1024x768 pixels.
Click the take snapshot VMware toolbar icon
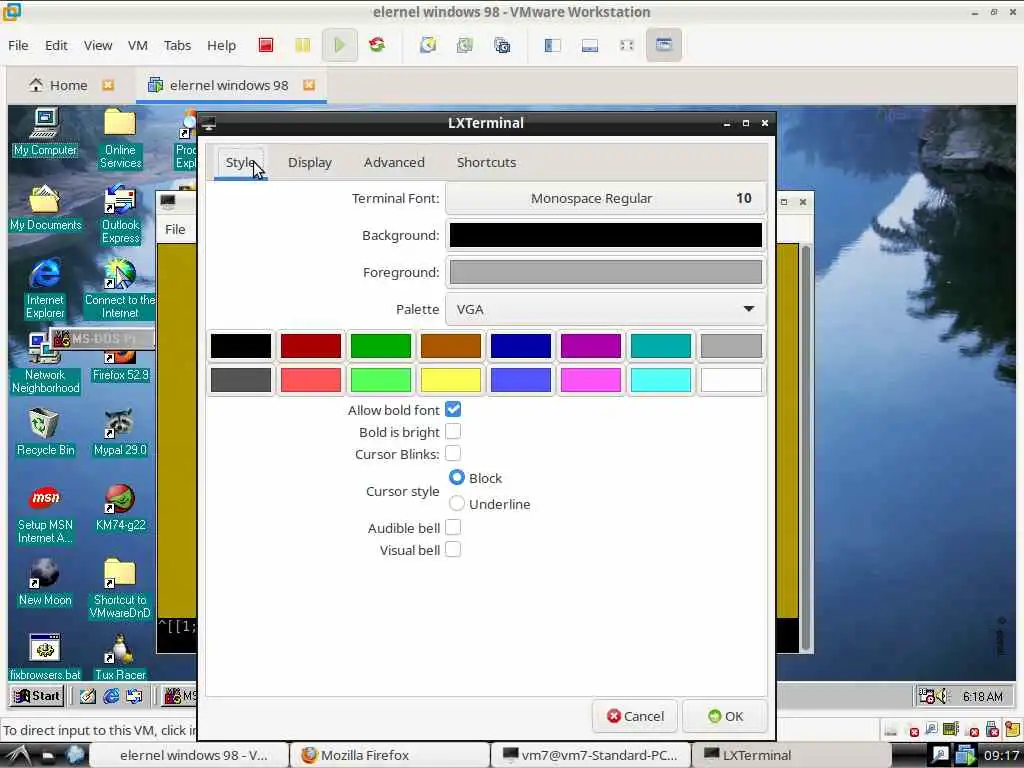pos(428,45)
